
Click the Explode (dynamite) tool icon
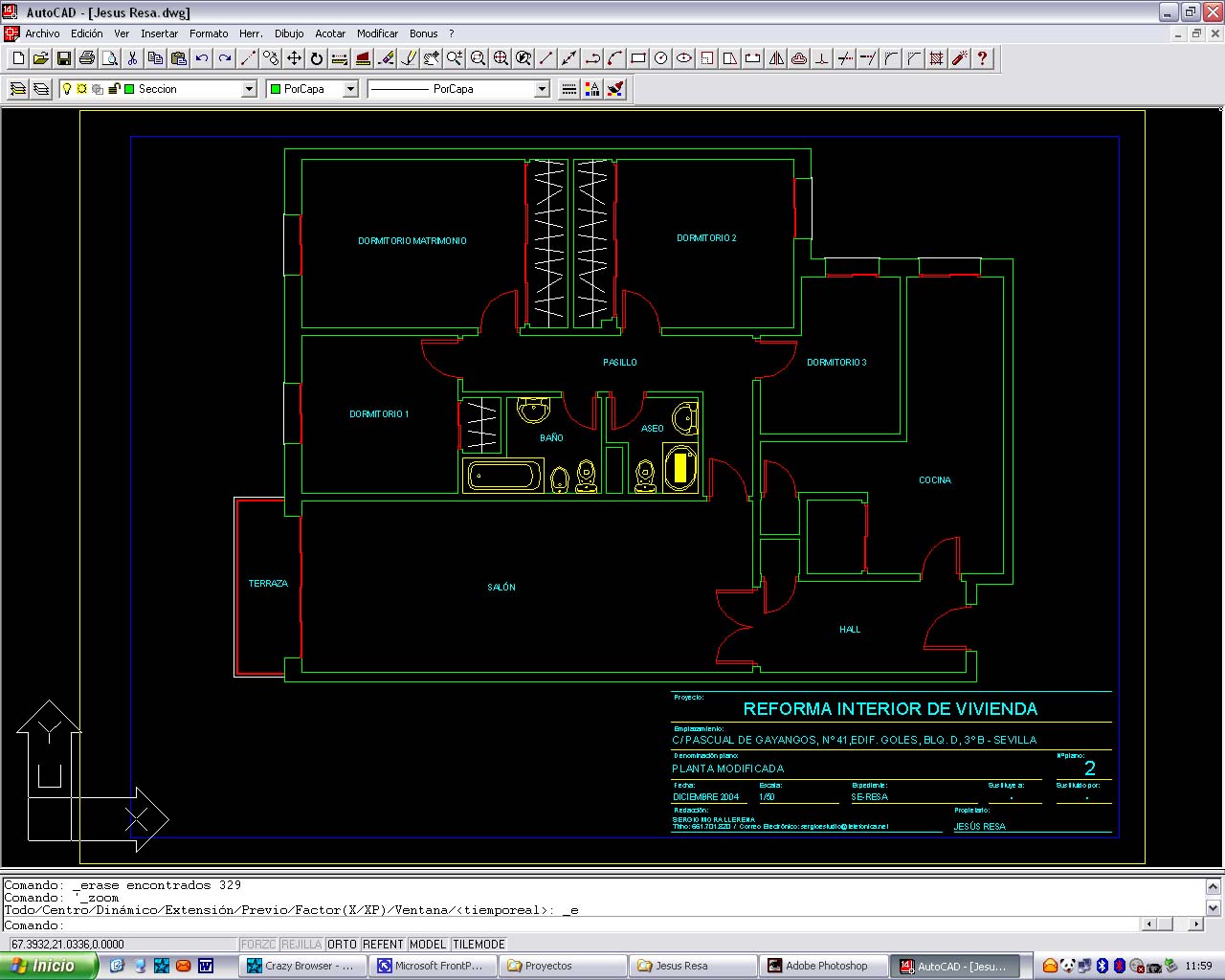pyautogui.click(x=959, y=58)
